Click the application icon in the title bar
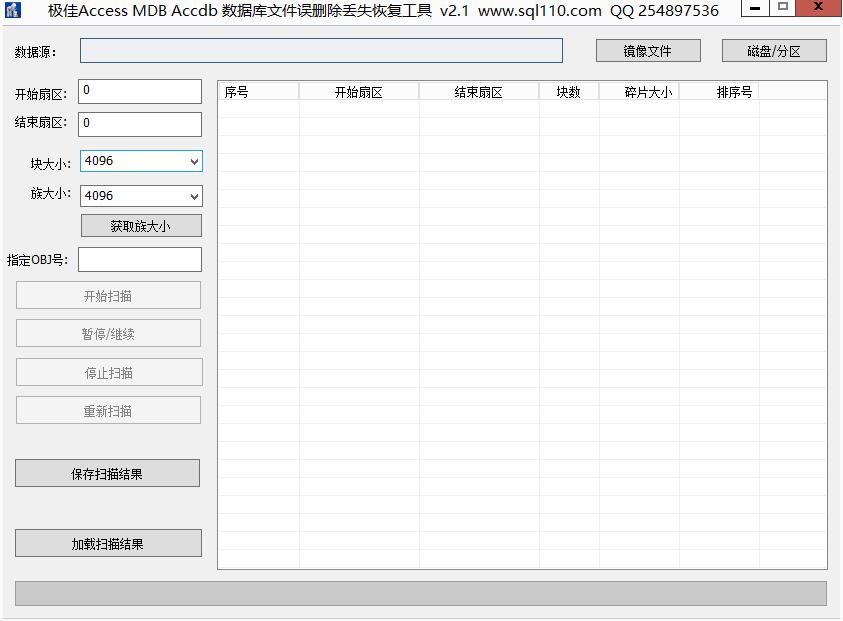This screenshot has height=621, width=843. [13, 10]
